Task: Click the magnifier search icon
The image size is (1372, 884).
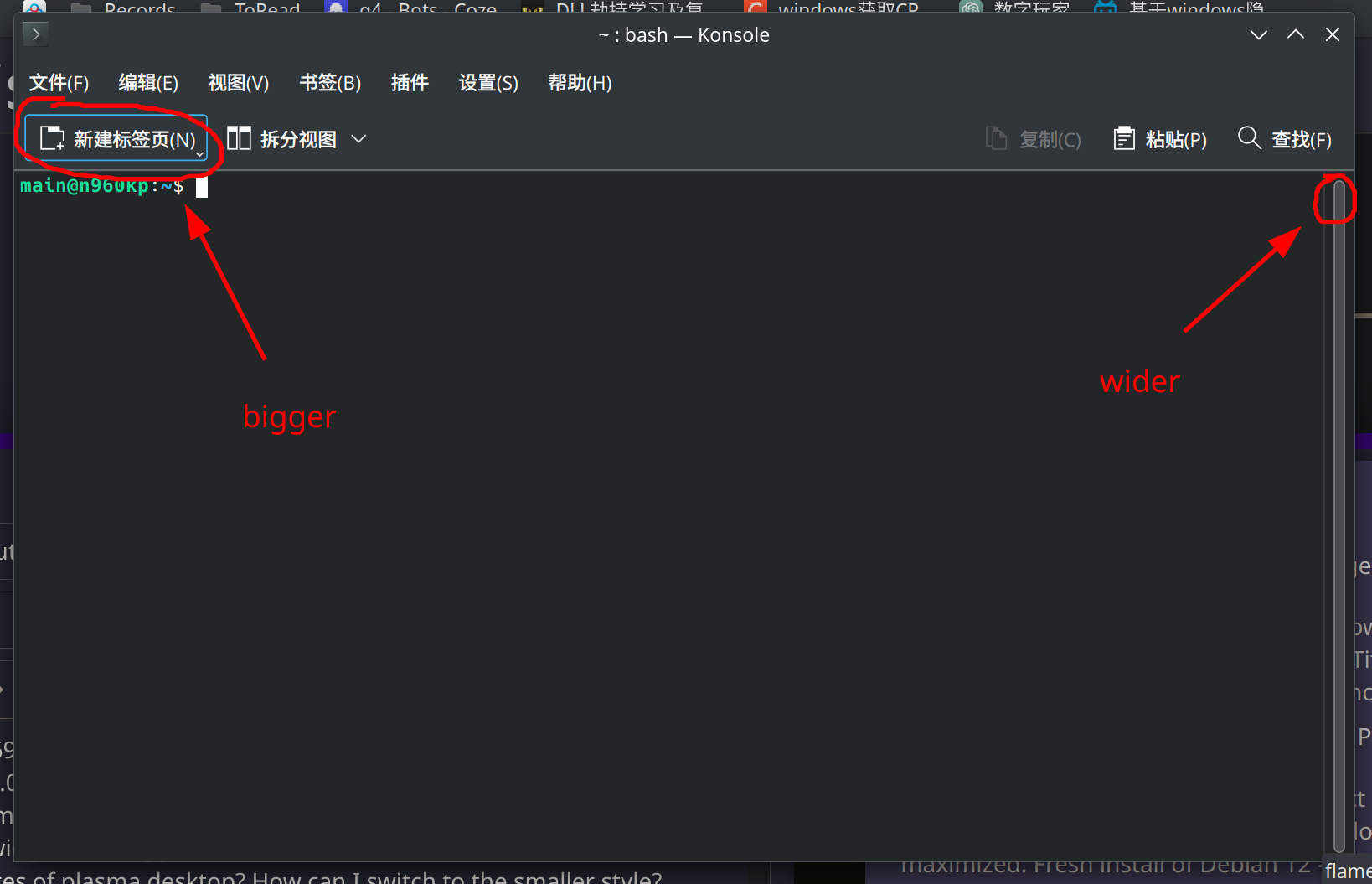Action: click(1249, 137)
